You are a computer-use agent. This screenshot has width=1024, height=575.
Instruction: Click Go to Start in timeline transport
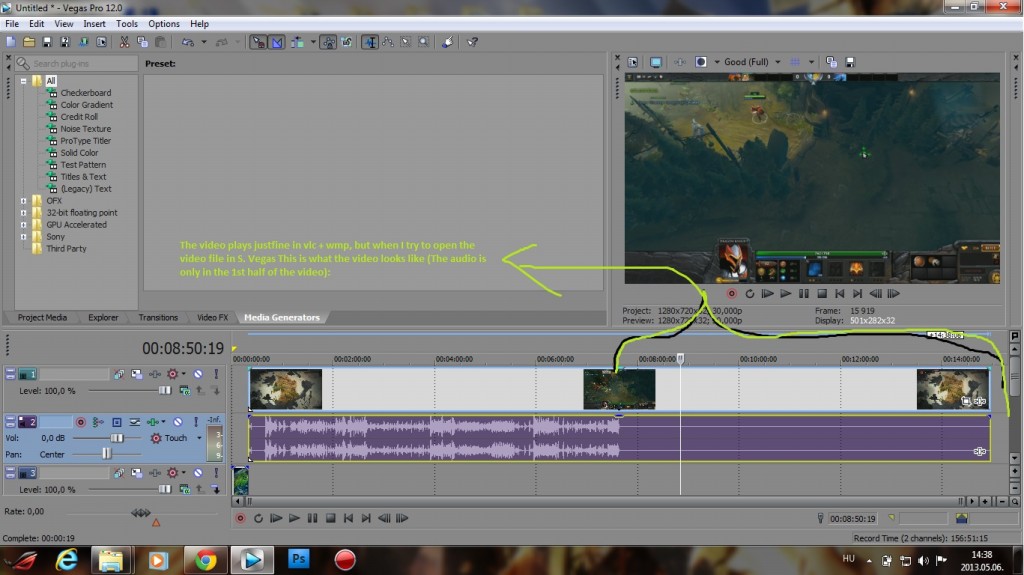click(349, 518)
